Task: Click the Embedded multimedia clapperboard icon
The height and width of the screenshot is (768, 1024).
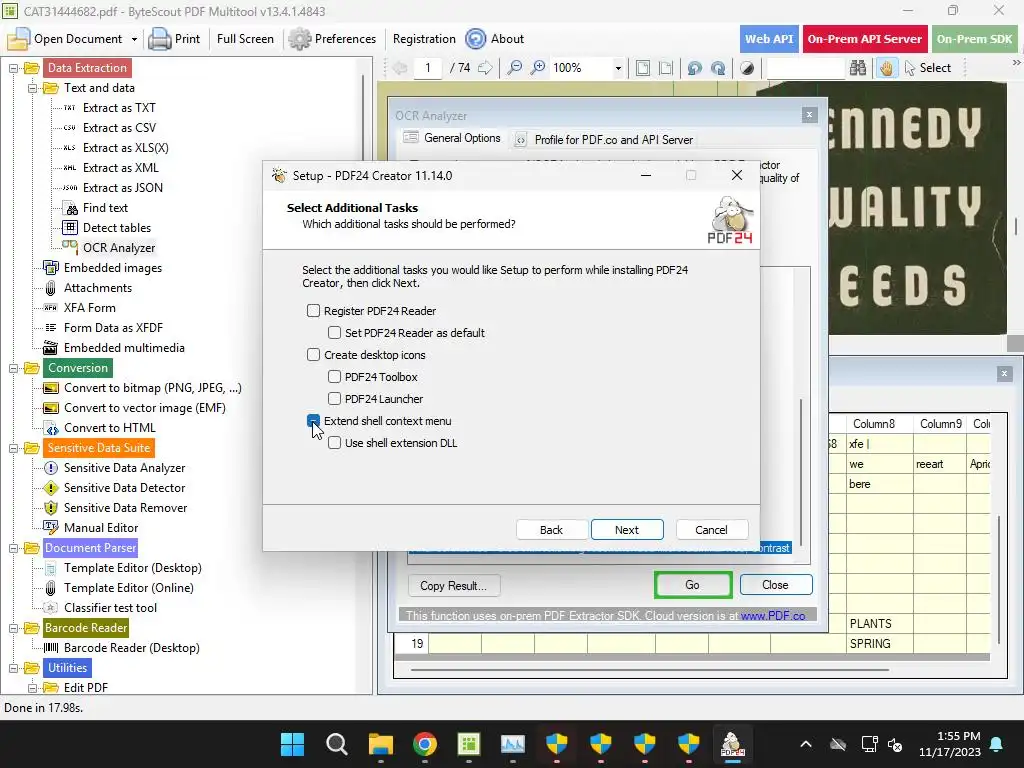Action: pos(50,348)
